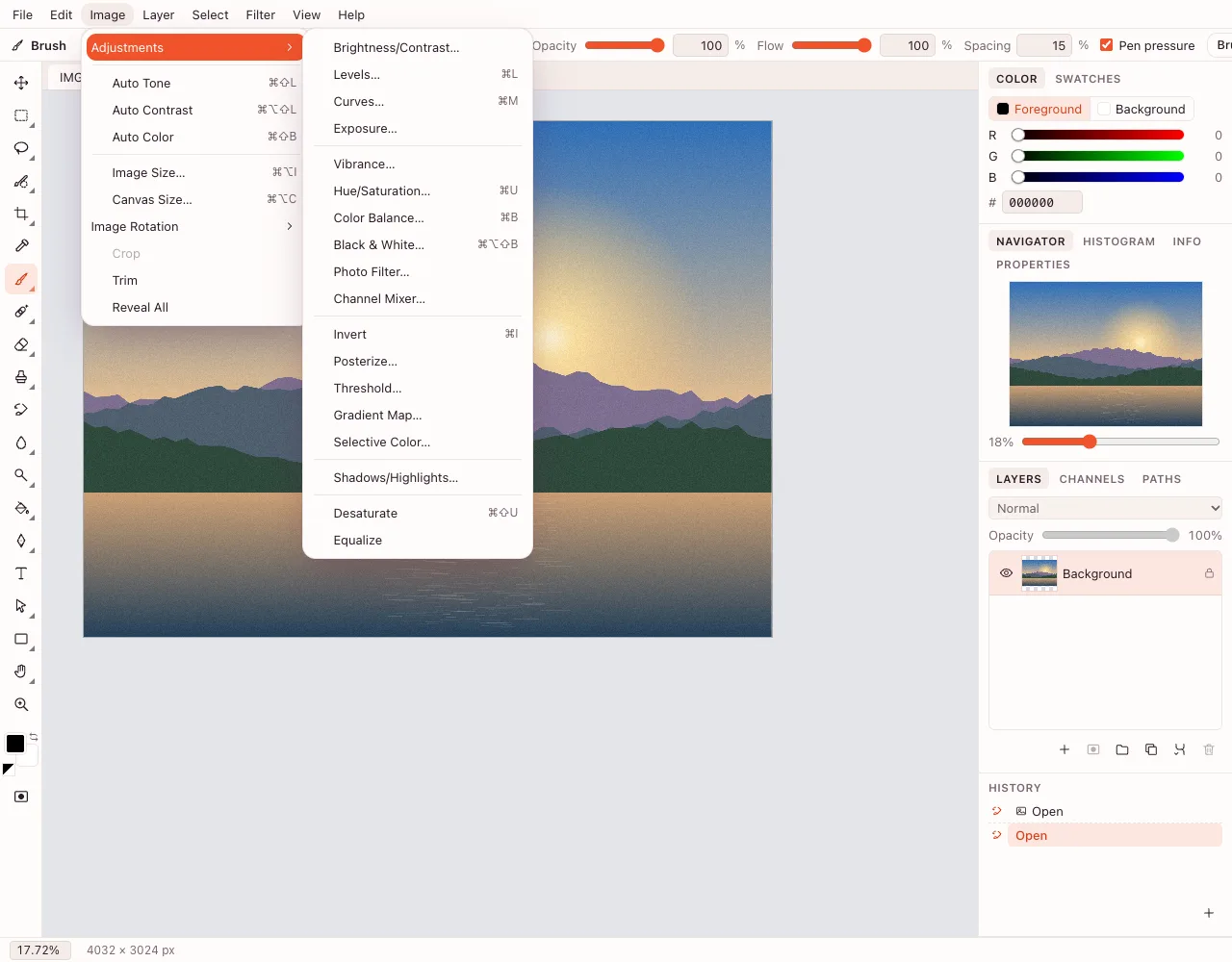1232x962 pixels.
Task: Delete layer with trash icon
Action: click(x=1209, y=749)
